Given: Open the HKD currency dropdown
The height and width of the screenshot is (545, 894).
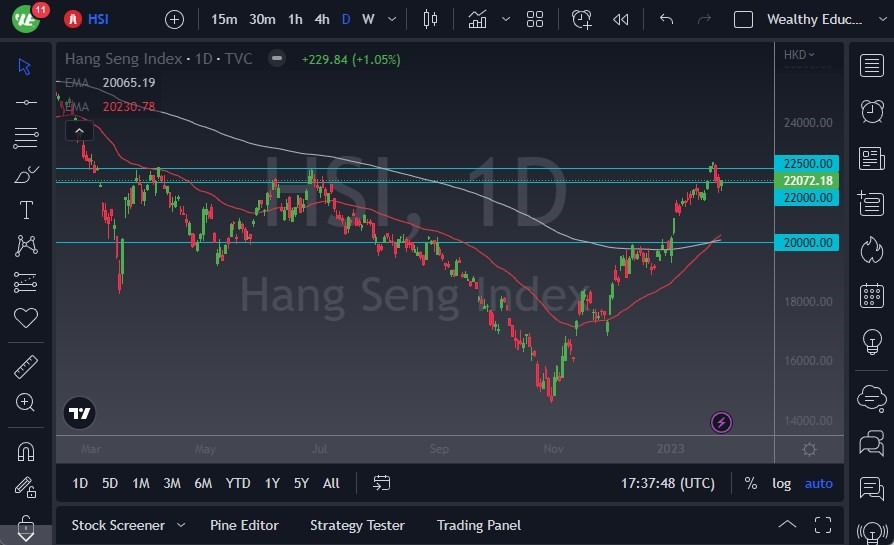Looking at the screenshot, I should coord(799,55).
